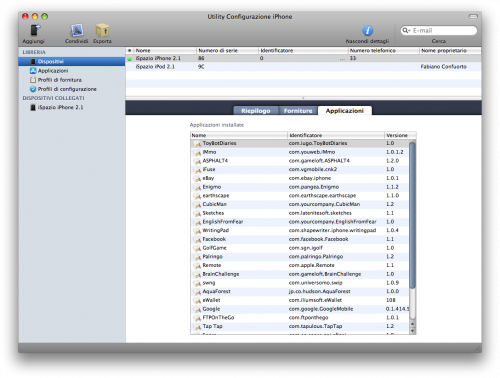
Task: Click the BrainChallenge app icon
Action: [x=197, y=274]
